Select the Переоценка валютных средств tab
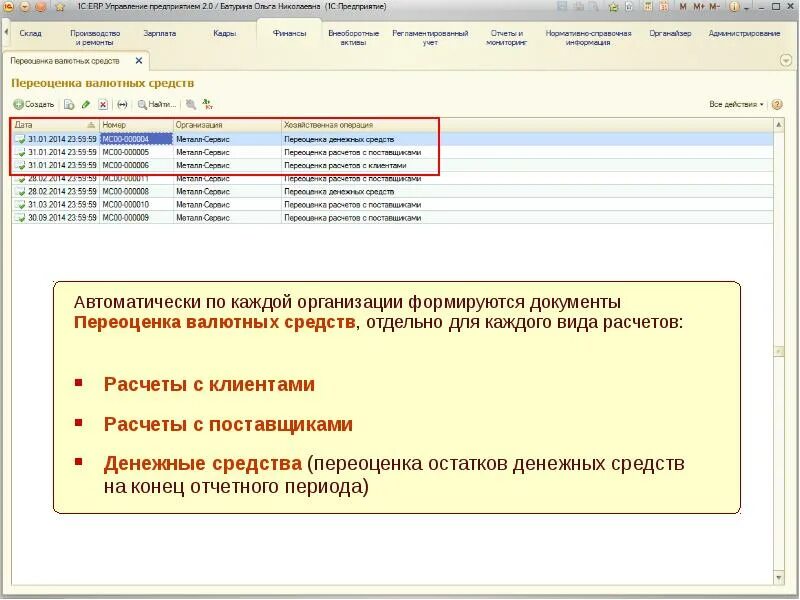The image size is (800, 600). point(65,61)
